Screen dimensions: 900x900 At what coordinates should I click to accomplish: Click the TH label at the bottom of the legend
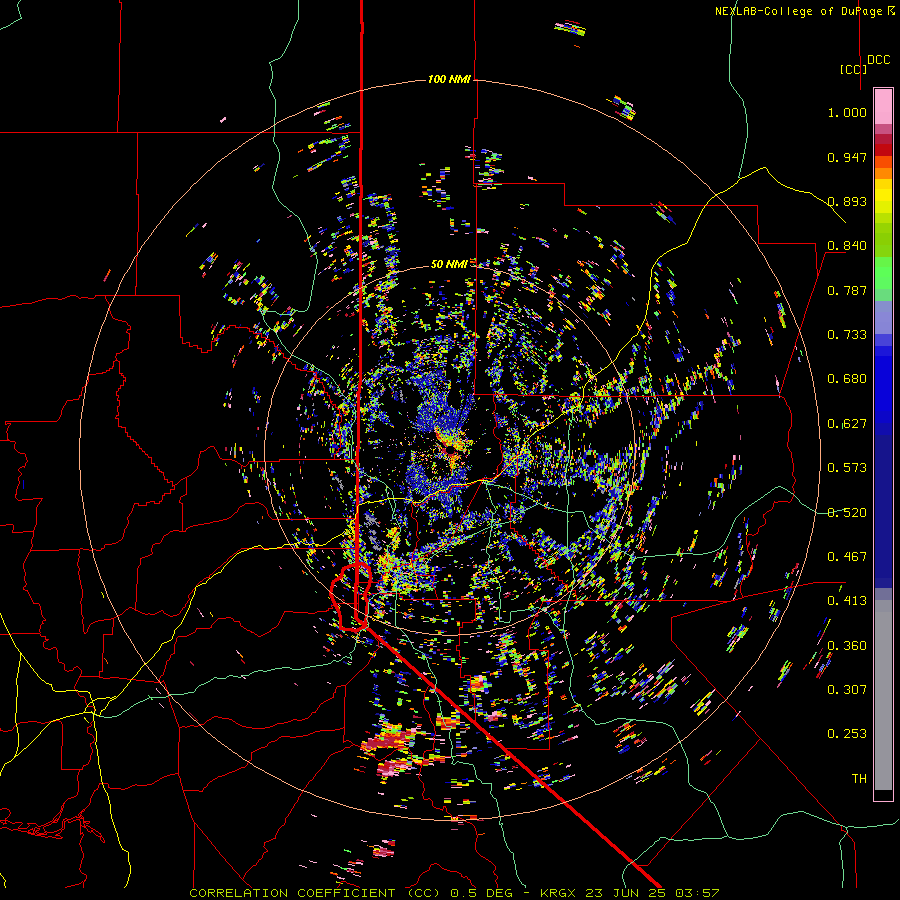click(859, 779)
